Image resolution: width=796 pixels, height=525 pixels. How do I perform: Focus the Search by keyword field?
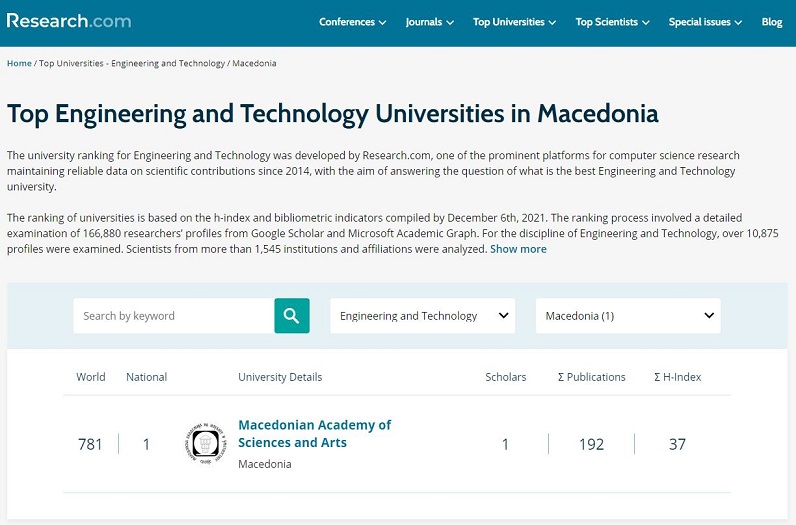173,316
